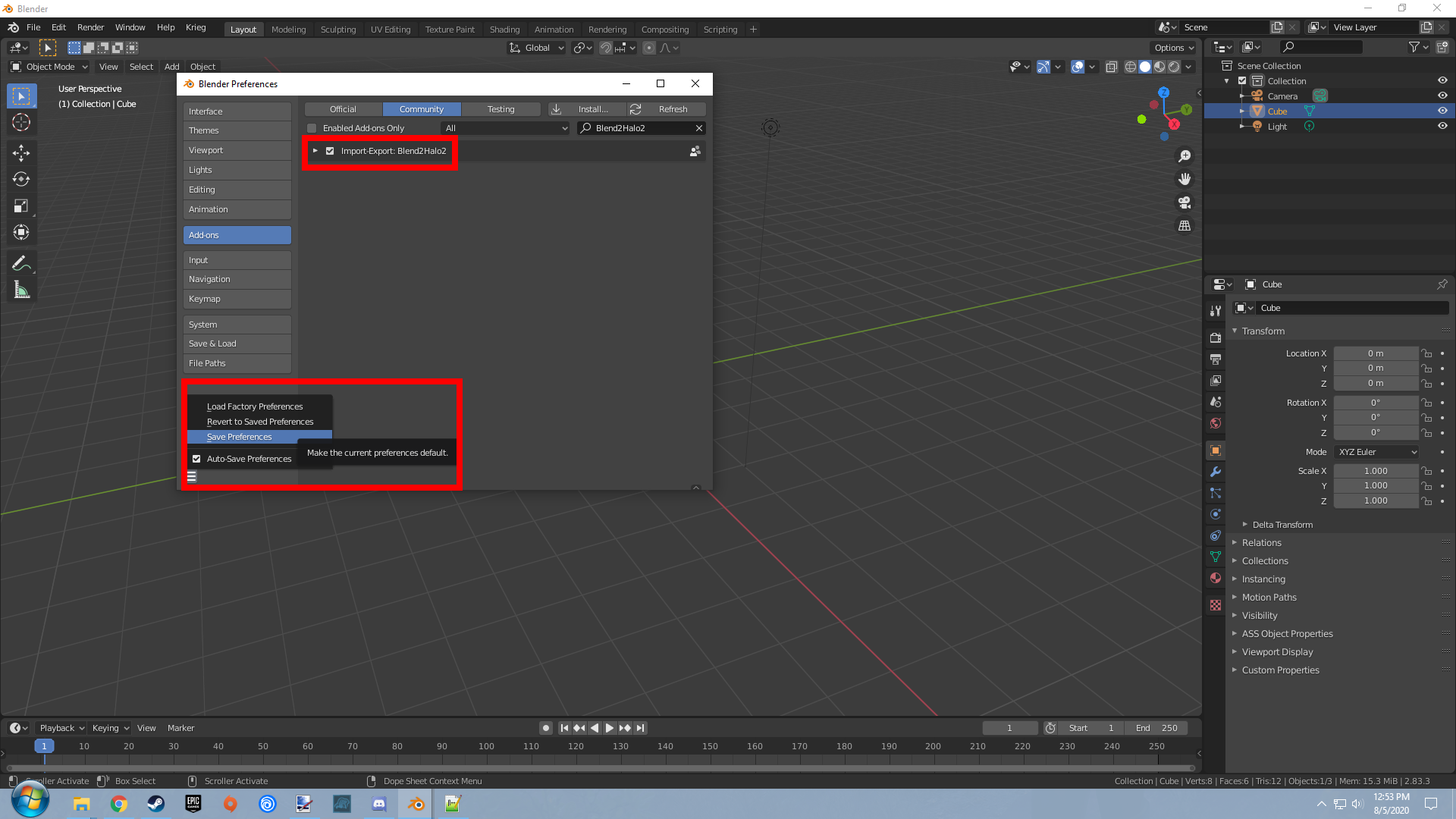The height and width of the screenshot is (819, 1456).
Task: Click the Cube object in Scene Collection
Action: [x=1278, y=111]
